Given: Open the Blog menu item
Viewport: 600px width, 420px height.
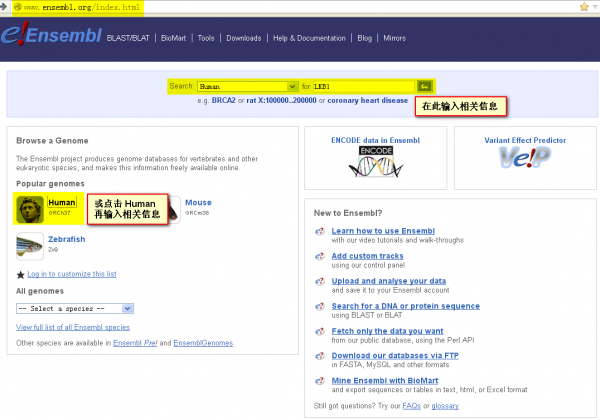Looking at the screenshot, I should point(365,38).
